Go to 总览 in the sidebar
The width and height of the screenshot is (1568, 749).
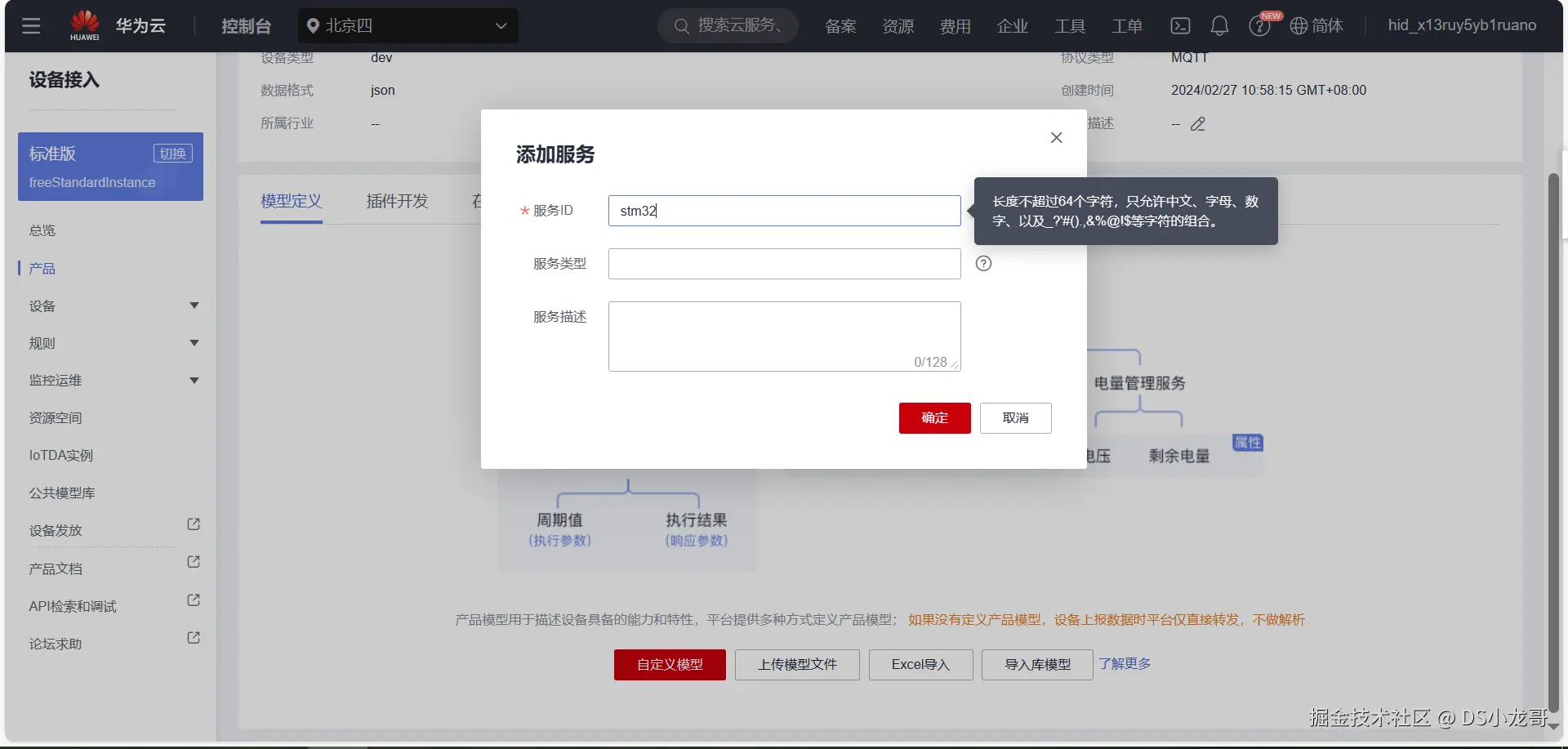point(42,230)
